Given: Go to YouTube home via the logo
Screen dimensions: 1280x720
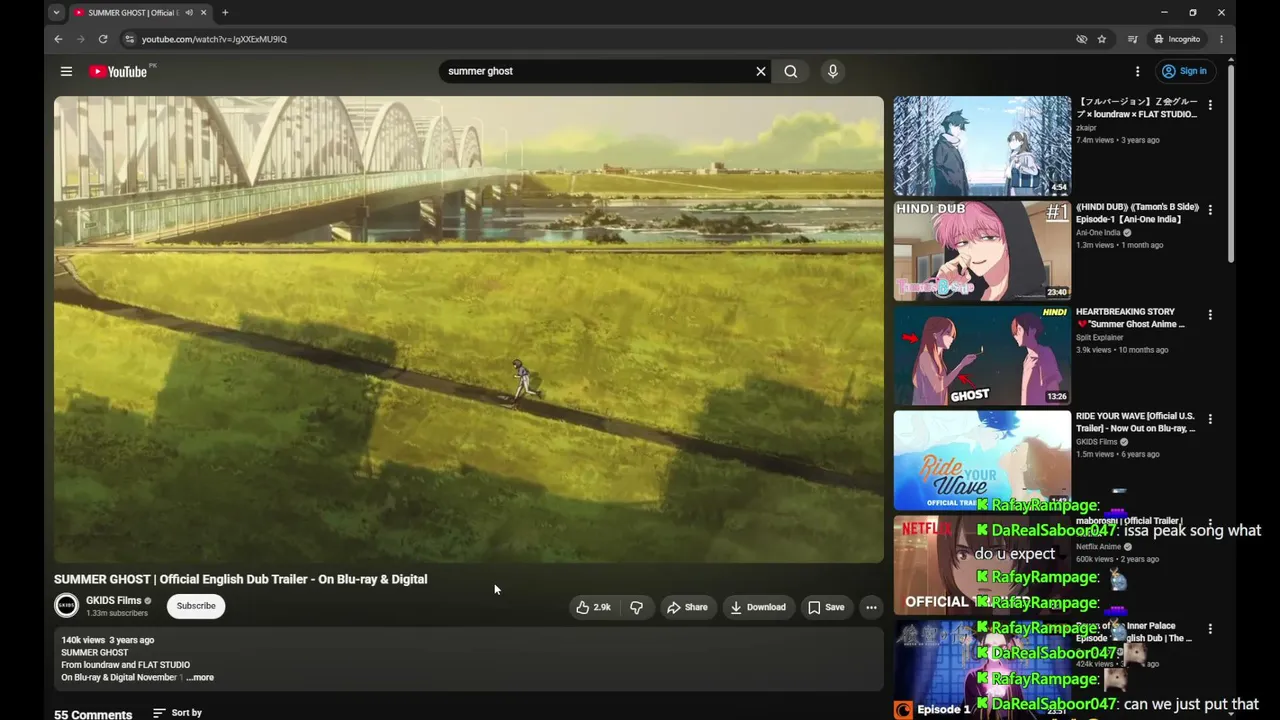Looking at the screenshot, I should (118, 71).
